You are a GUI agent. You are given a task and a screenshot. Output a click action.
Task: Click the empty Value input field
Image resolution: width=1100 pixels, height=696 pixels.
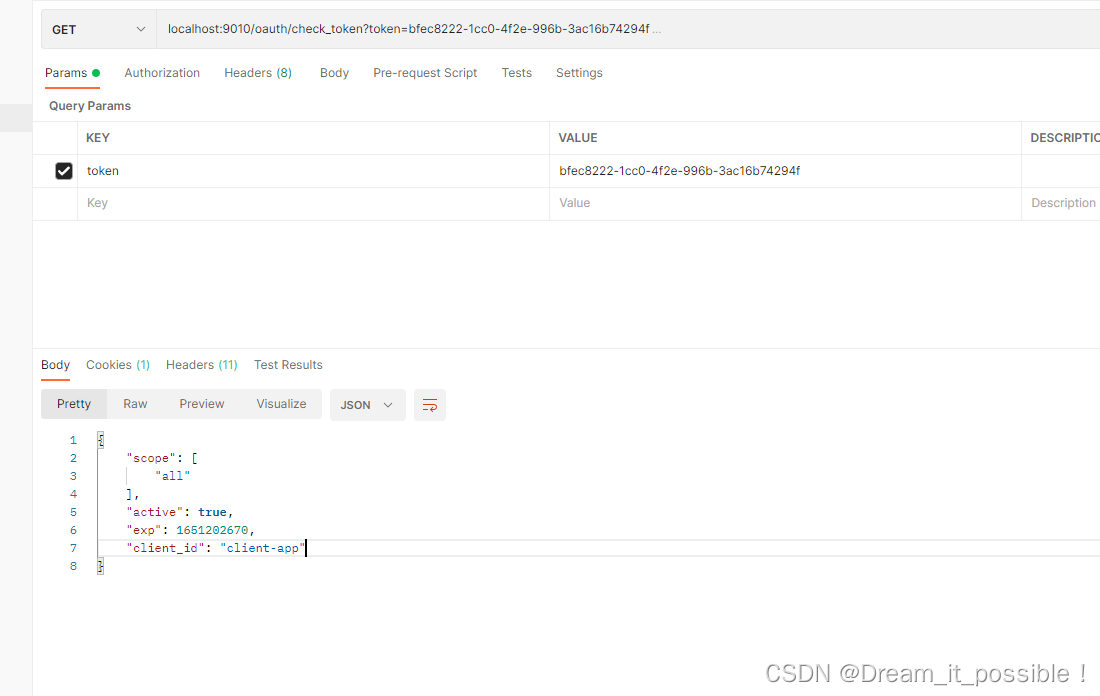[785, 203]
